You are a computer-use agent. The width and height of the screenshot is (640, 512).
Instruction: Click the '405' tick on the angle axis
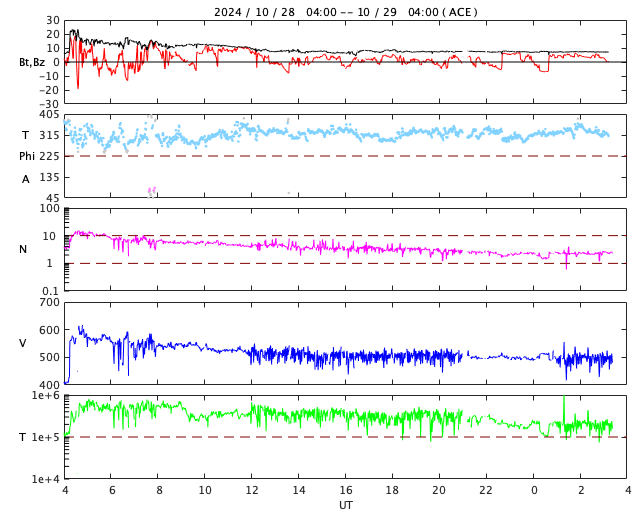click(x=49, y=115)
